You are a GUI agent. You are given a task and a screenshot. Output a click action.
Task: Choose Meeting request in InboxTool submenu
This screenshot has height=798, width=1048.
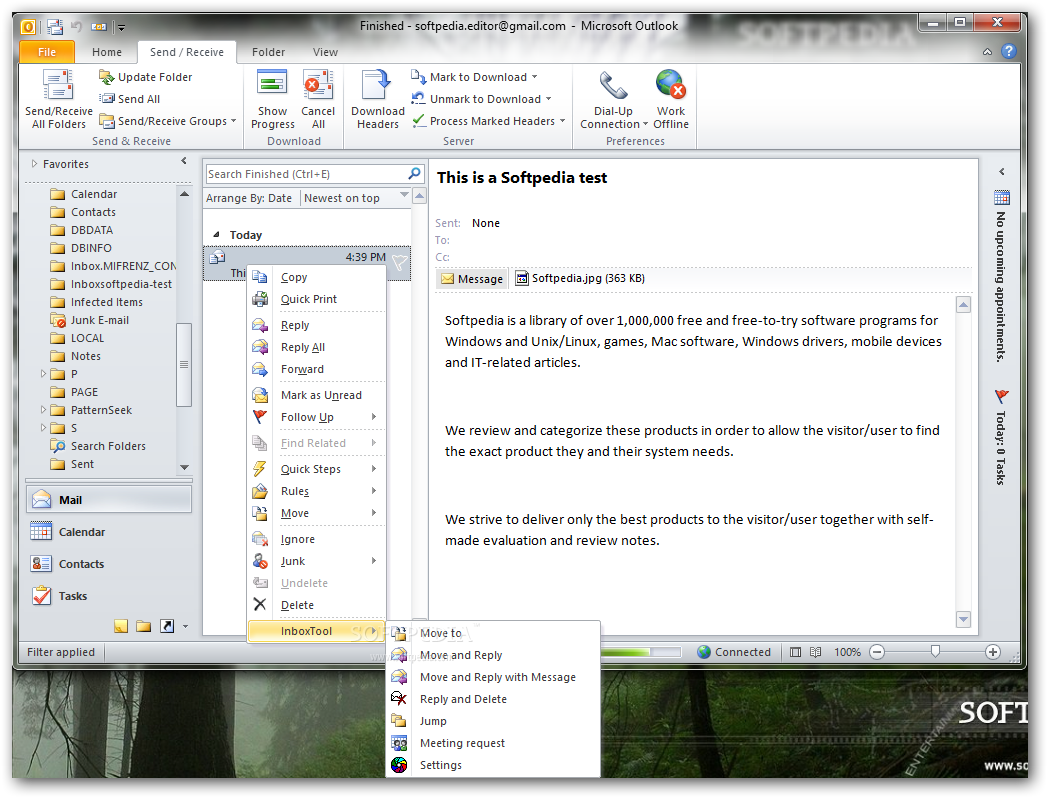coord(493,743)
